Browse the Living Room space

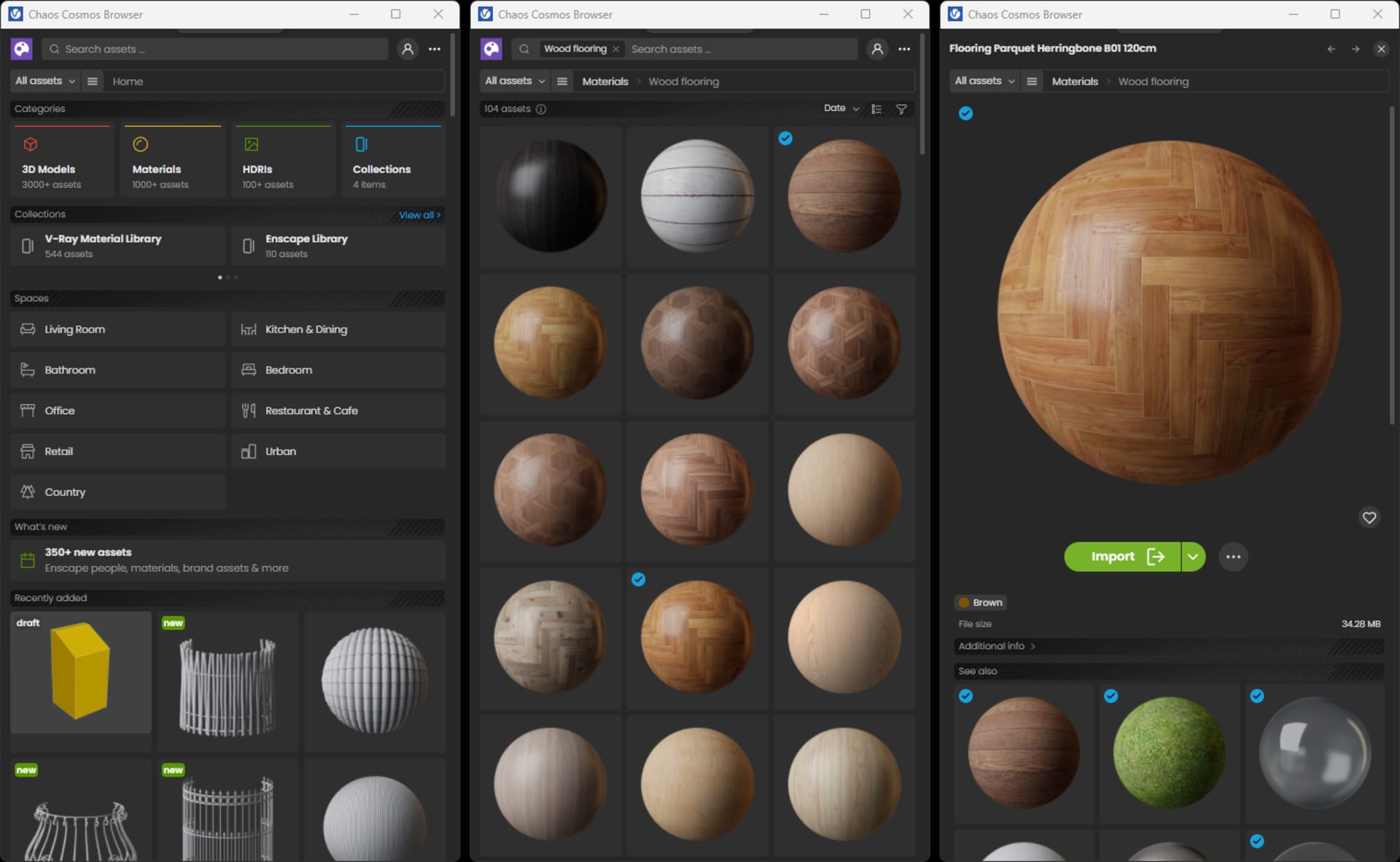[x=117, y=330]
